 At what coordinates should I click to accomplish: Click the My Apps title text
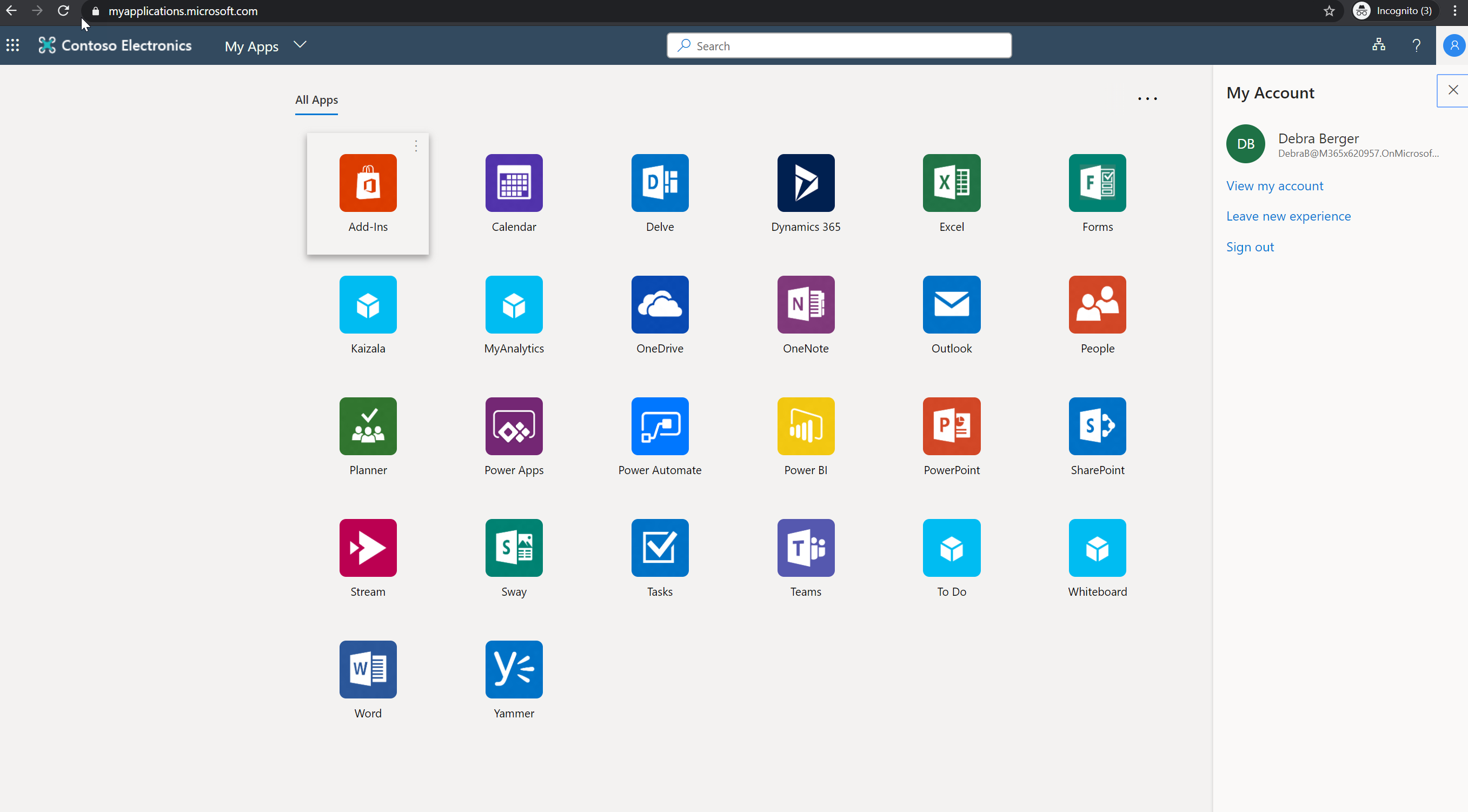(251, 46)
